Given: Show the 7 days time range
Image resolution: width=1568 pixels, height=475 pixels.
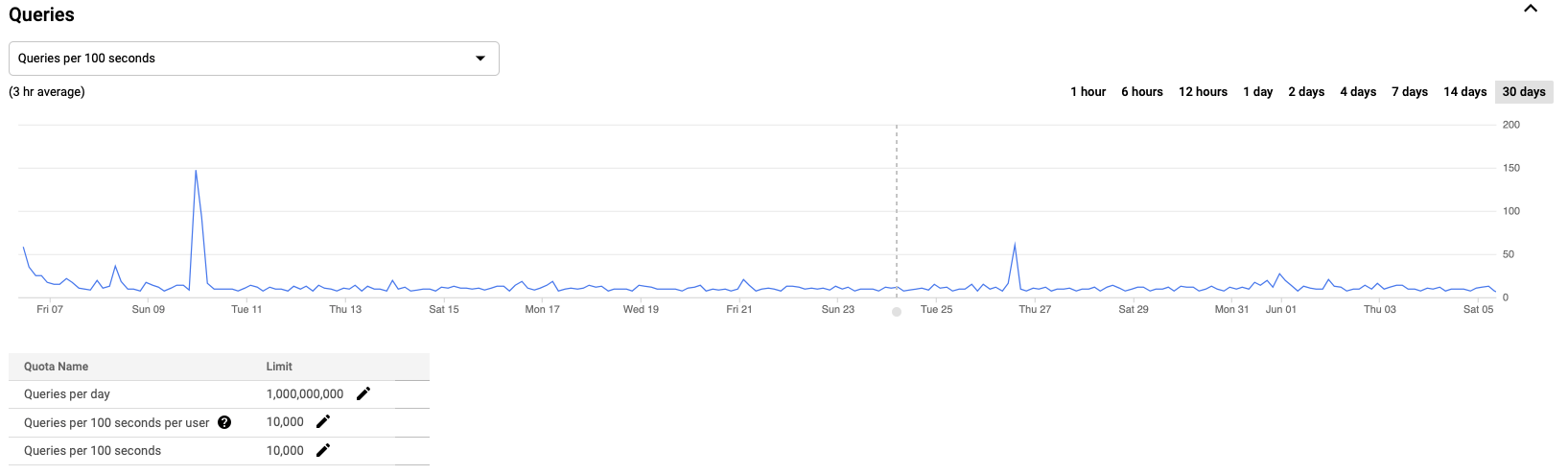Looking at the screenshot, I should click(1410, 92).
